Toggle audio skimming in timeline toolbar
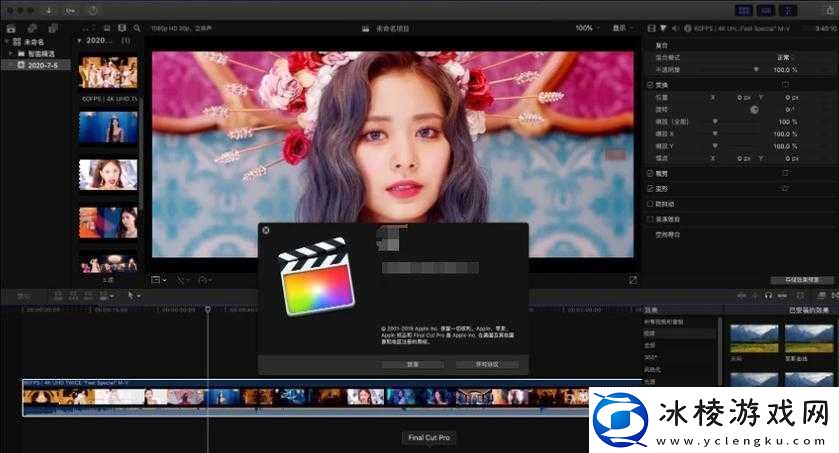 [x=756, y=295]
